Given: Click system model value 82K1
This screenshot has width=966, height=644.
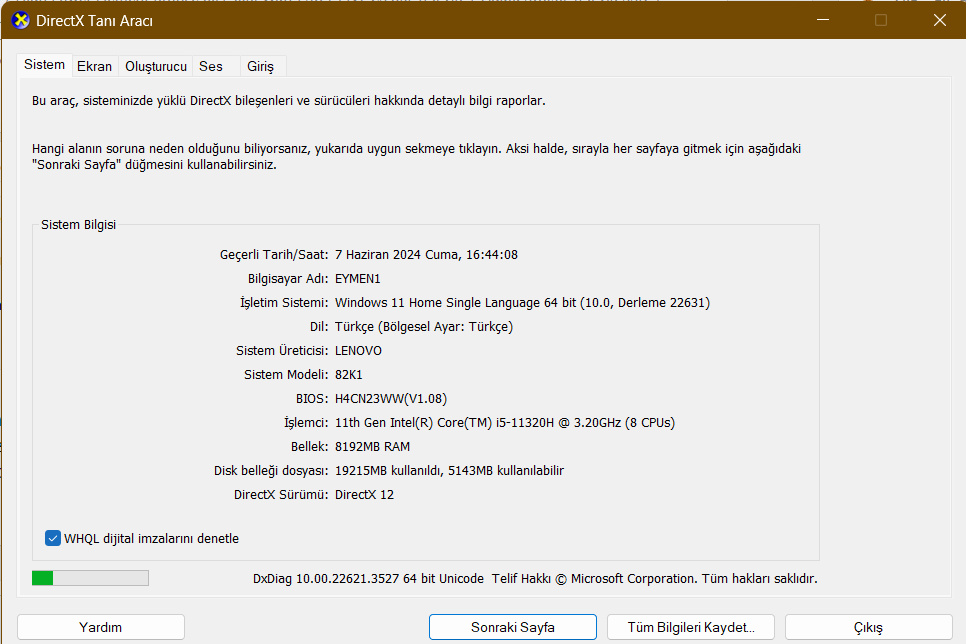Looking at the screenshot, I should (349, 375).
